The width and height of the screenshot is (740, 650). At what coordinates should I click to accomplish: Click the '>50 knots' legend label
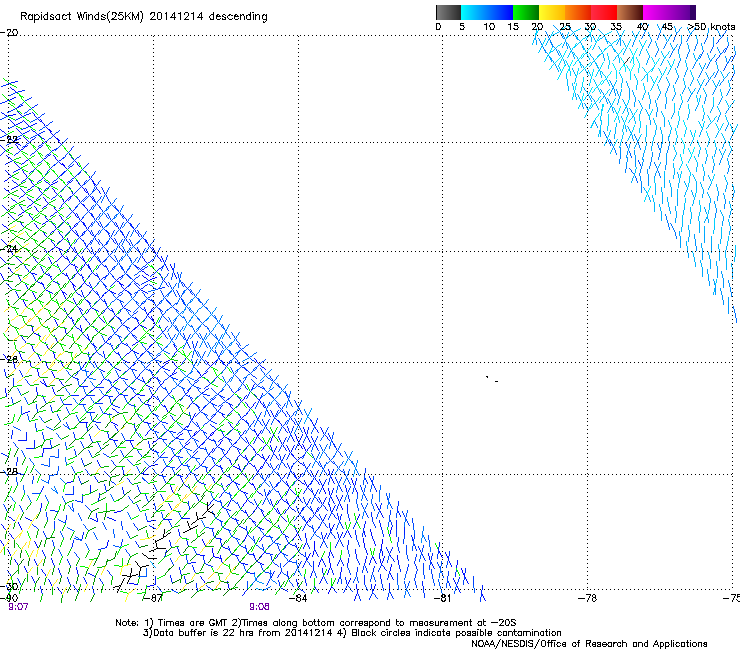711,27
